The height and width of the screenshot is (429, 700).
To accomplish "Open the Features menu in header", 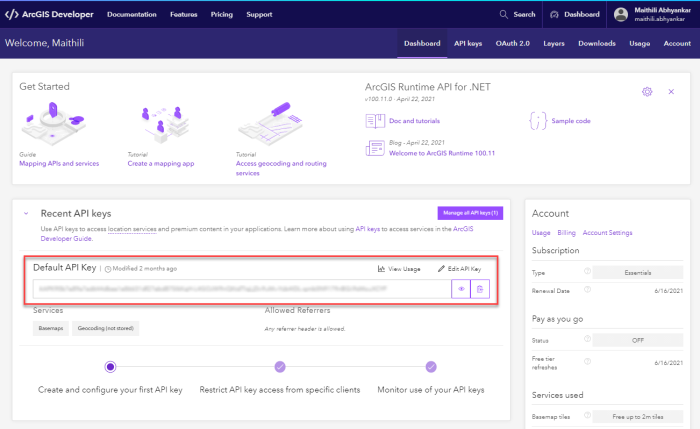I will [183, 15].
